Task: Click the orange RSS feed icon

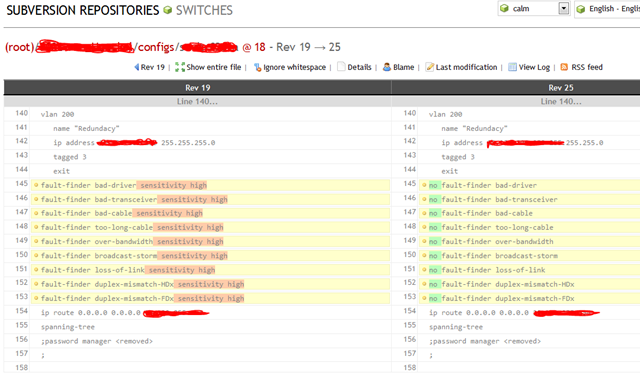Action: [x=564, y=67]
